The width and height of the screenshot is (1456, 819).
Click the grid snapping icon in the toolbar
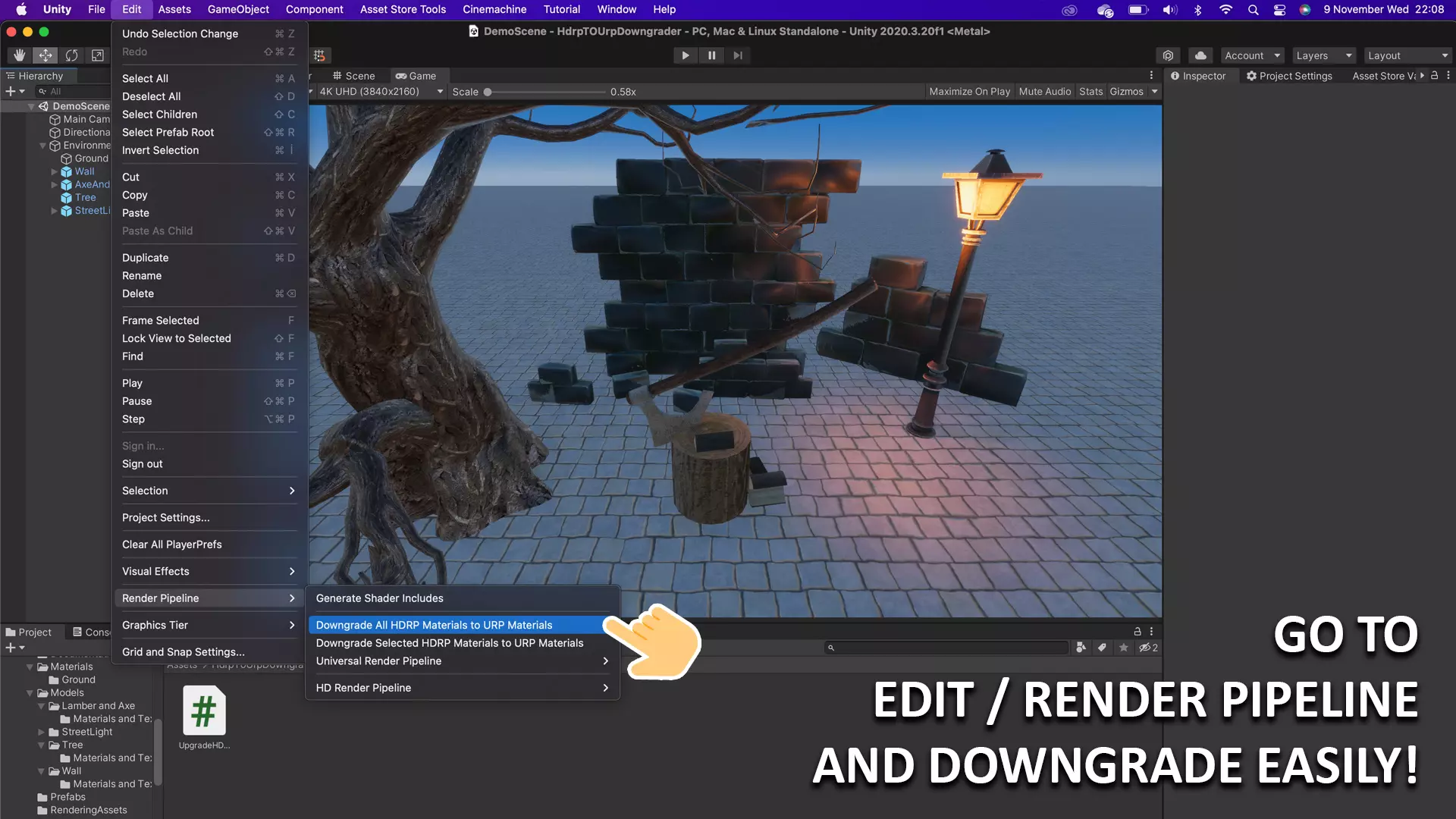click(x=319, y=55)
